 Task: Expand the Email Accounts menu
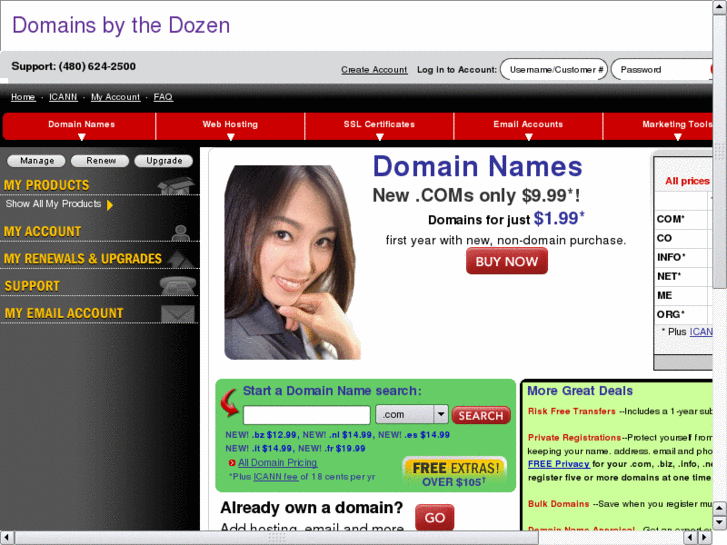pos(528,126)
